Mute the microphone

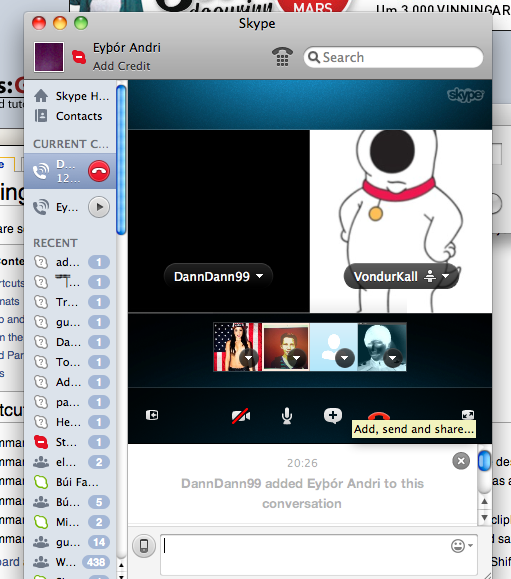click(287, 416)
